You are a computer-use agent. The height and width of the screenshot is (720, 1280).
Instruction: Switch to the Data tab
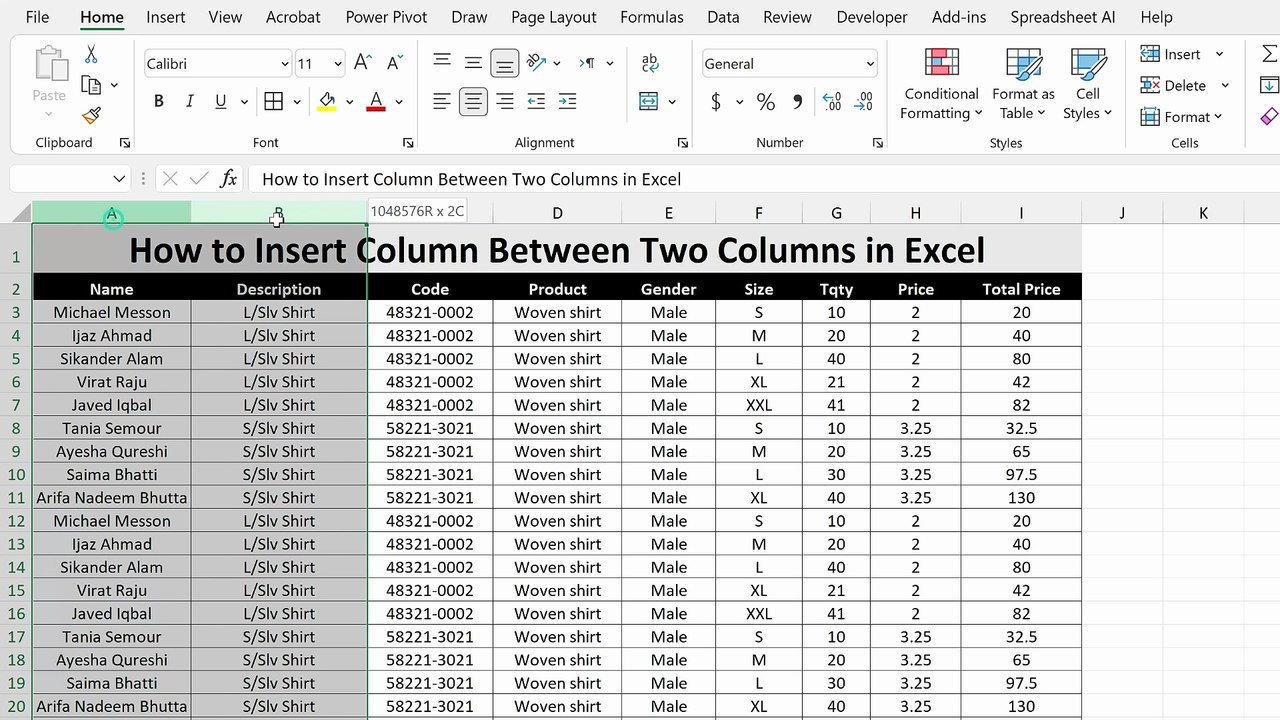coord(723,17)
